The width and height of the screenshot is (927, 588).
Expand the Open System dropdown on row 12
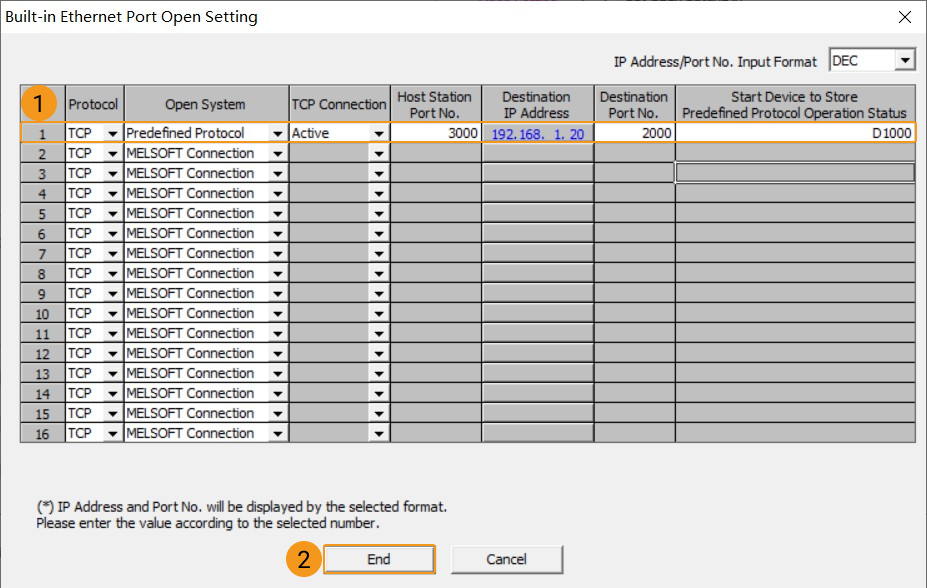(279, 353)
